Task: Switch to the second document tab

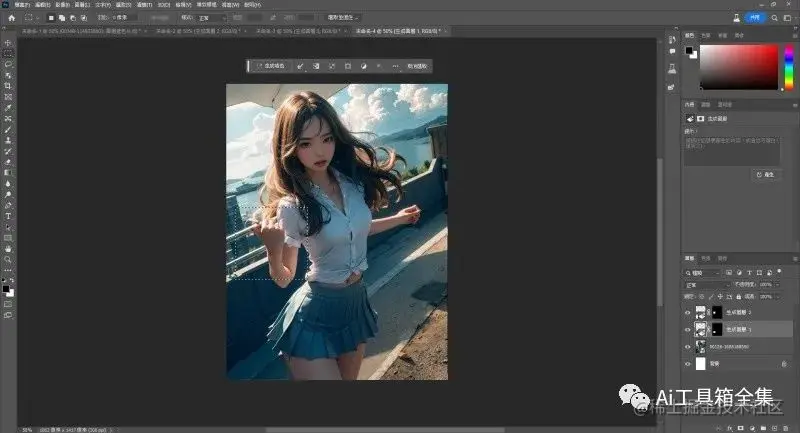Action: click(x=198, y=31)
